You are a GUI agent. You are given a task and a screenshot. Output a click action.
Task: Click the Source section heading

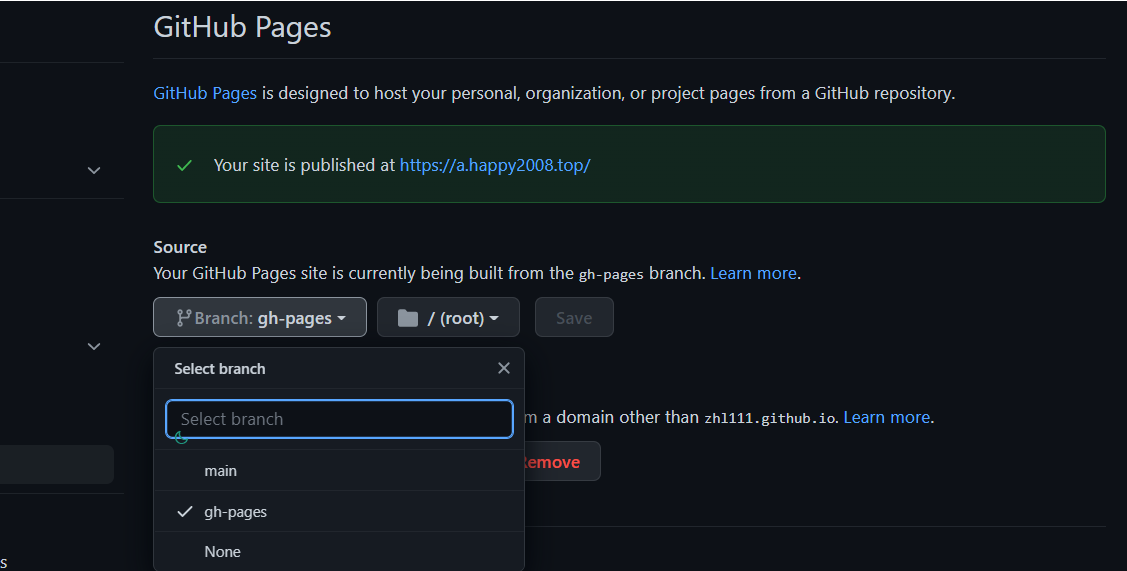pyautogui.click(x=180, y=247)
